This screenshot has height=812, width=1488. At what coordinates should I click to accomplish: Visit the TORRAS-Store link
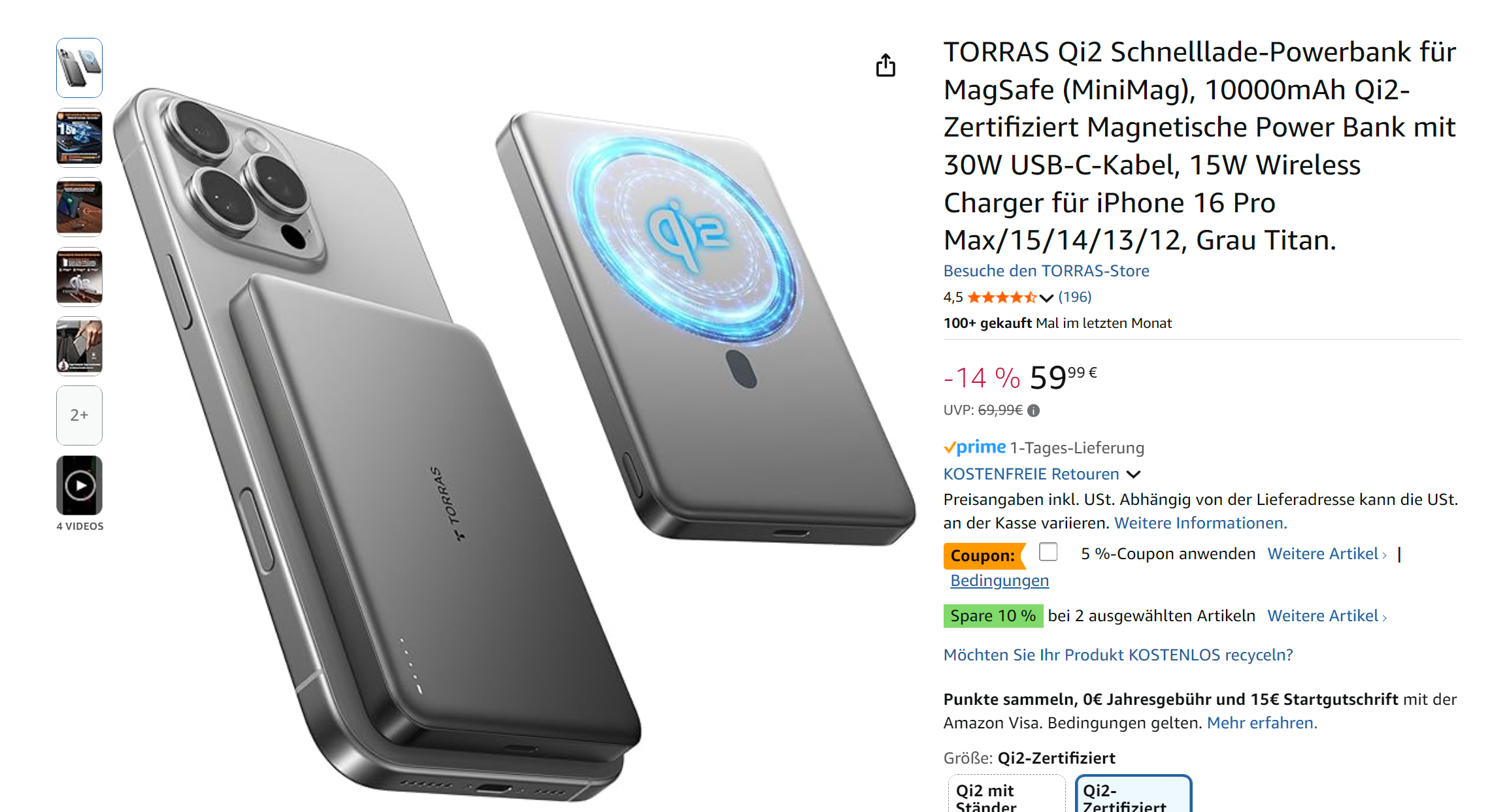click(1046, 271)
